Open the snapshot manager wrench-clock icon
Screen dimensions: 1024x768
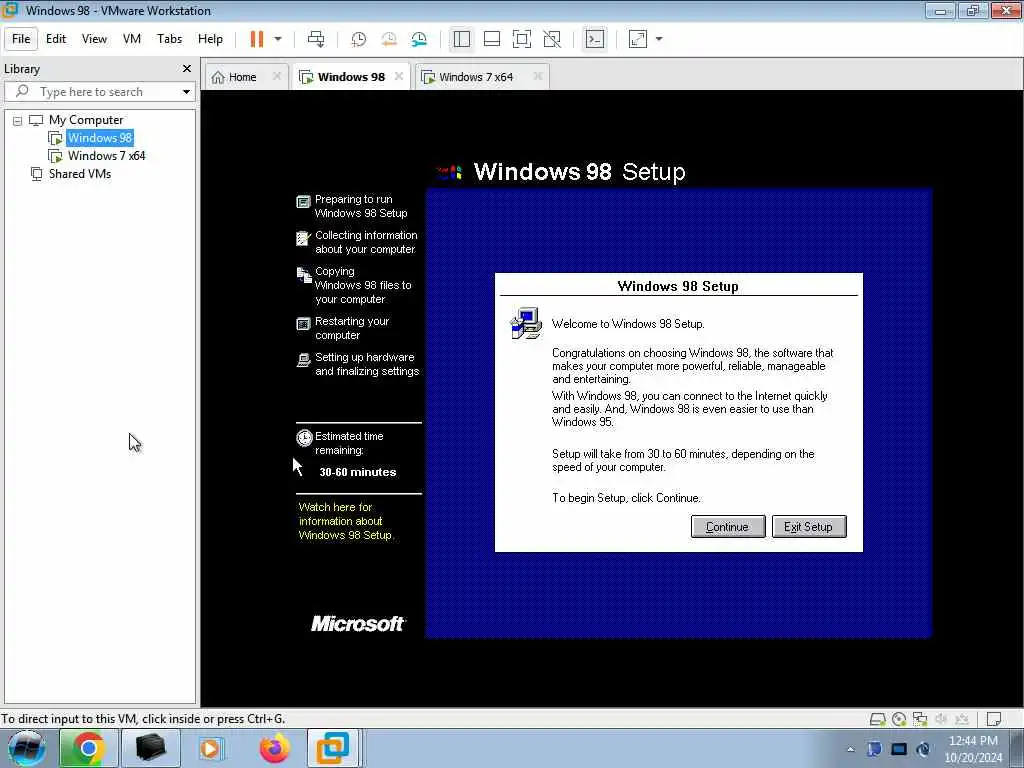[x=419, y=39]
